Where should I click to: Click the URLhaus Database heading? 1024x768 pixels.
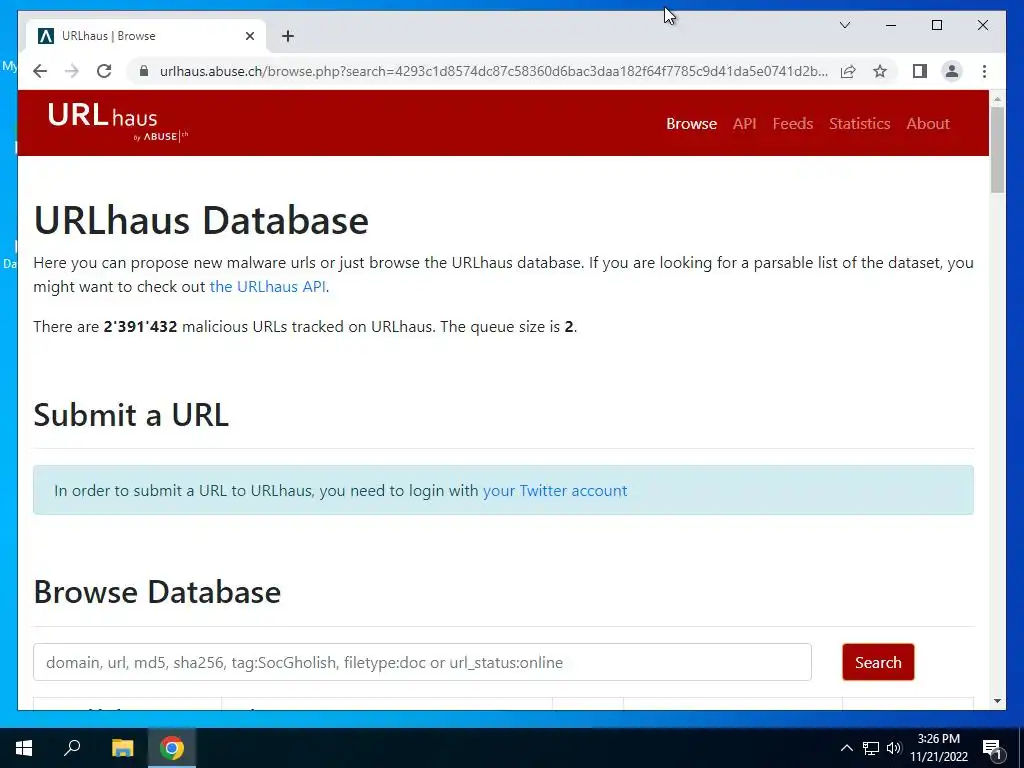[201, 220]
